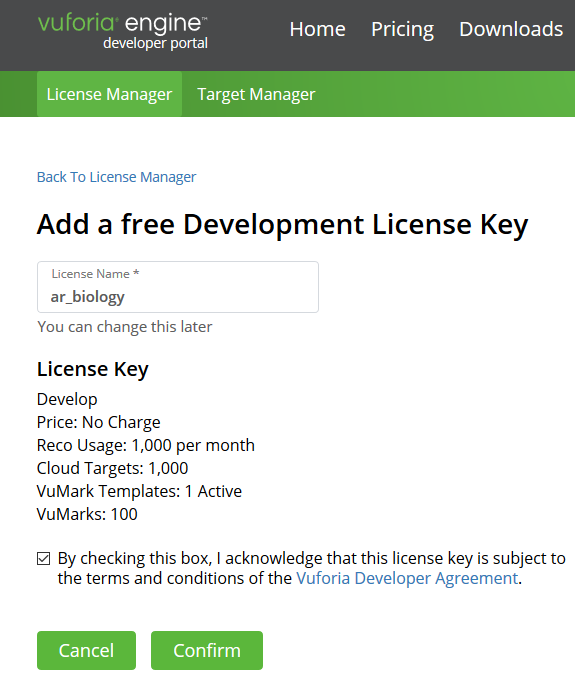The image size is (575, 679).
Task: Focus the License Name input field
Action: (178, 287)
